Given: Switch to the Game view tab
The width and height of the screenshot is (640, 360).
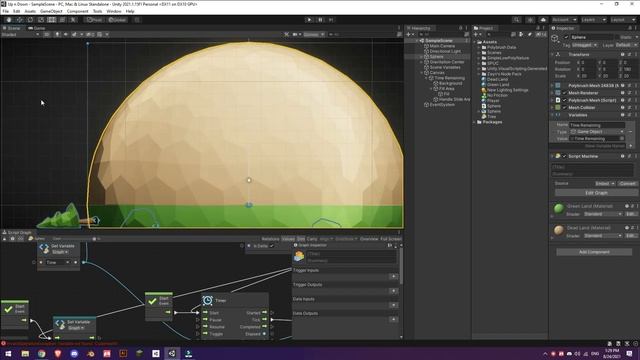Looking at the screenshot, I should pos(37,28).
